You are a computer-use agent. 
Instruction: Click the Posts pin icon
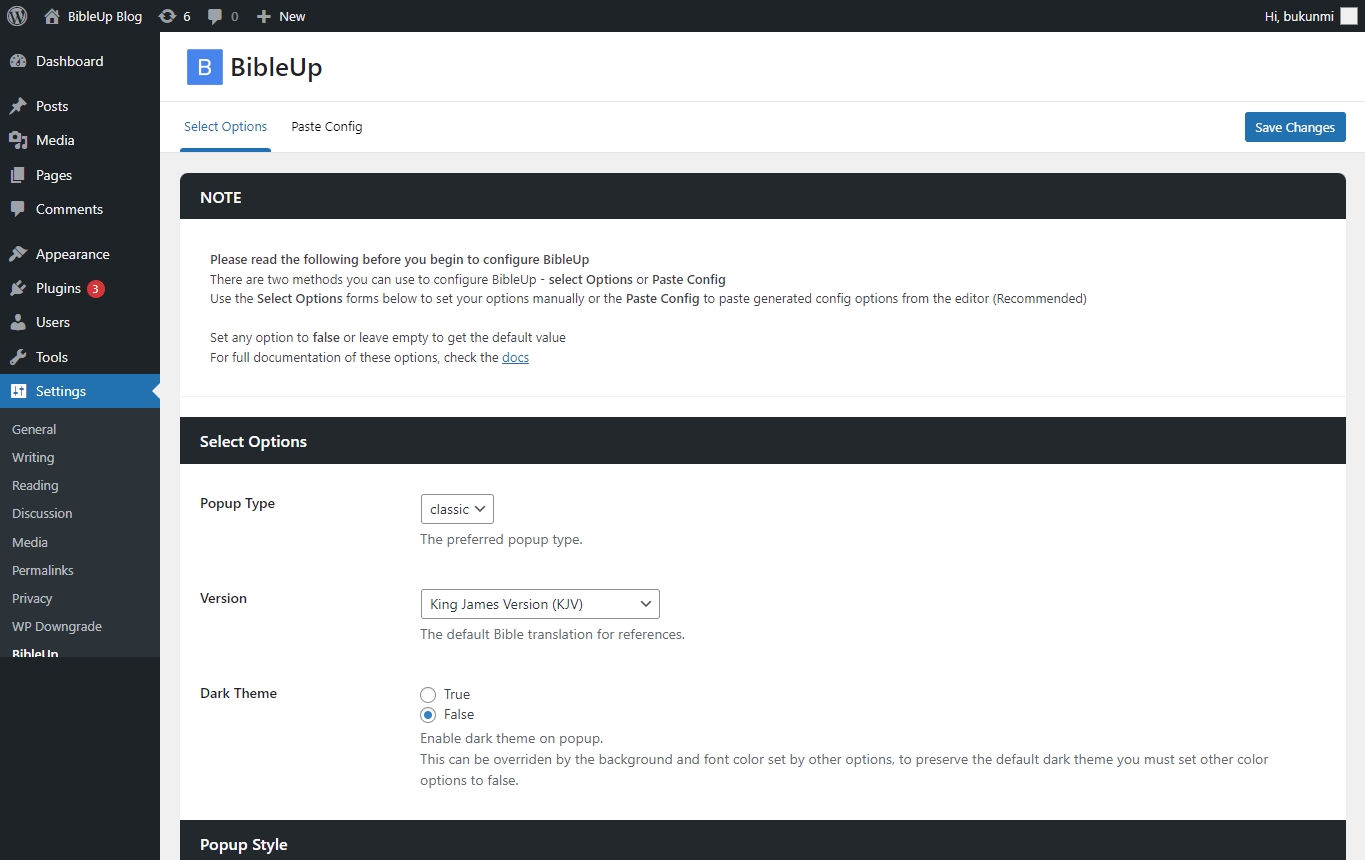pos(18,106)
